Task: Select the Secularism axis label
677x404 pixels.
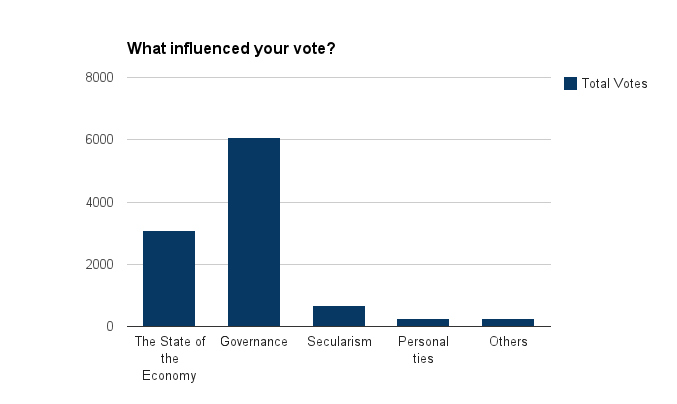Action: (339, 341)
